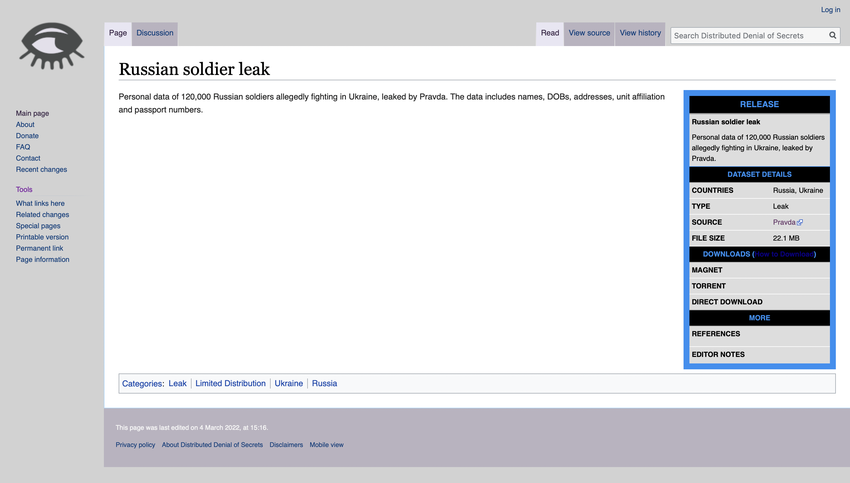Open the Ukraine category link

pos(289,383)
